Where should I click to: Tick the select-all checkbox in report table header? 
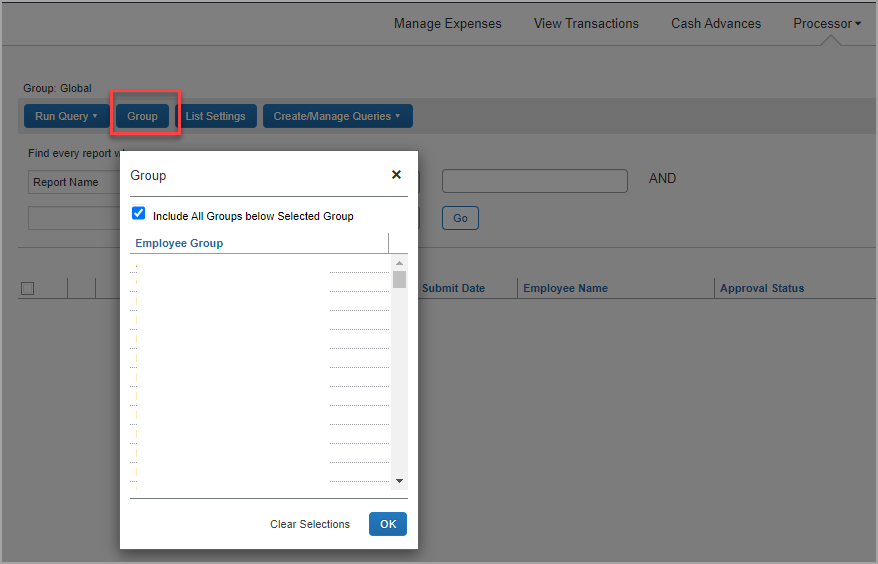point(28,288)
